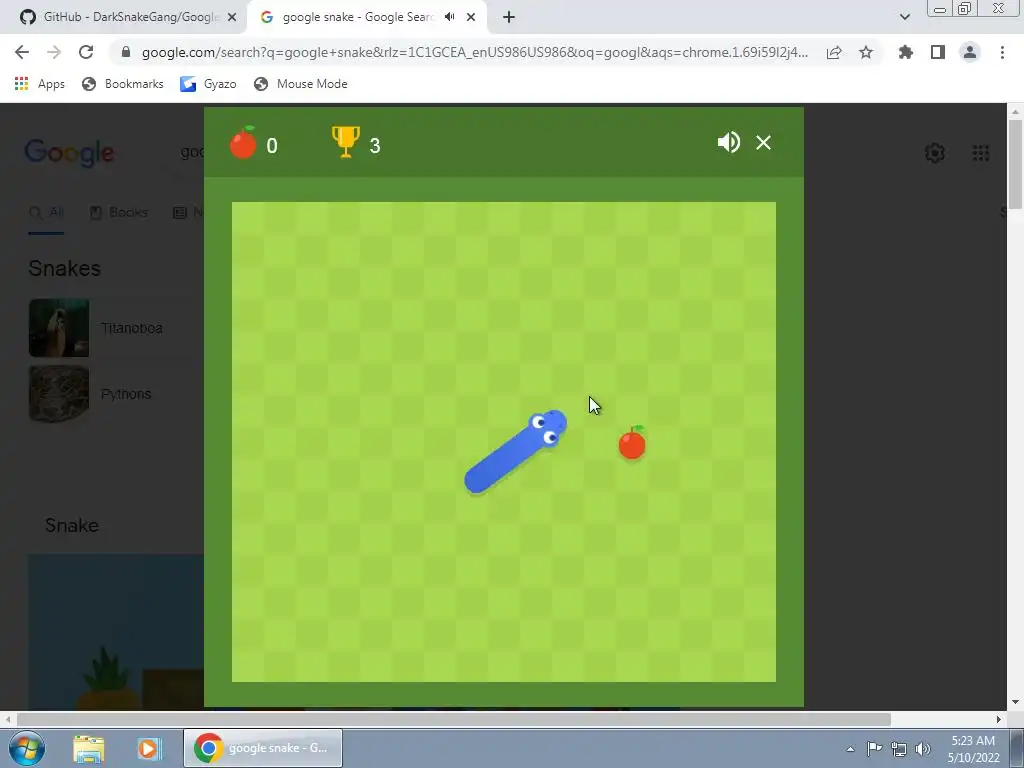The height and width of the screenshot is (768, 1024).
Task: Open Windows Explorer from the taskbar
Action: (89, 748)
